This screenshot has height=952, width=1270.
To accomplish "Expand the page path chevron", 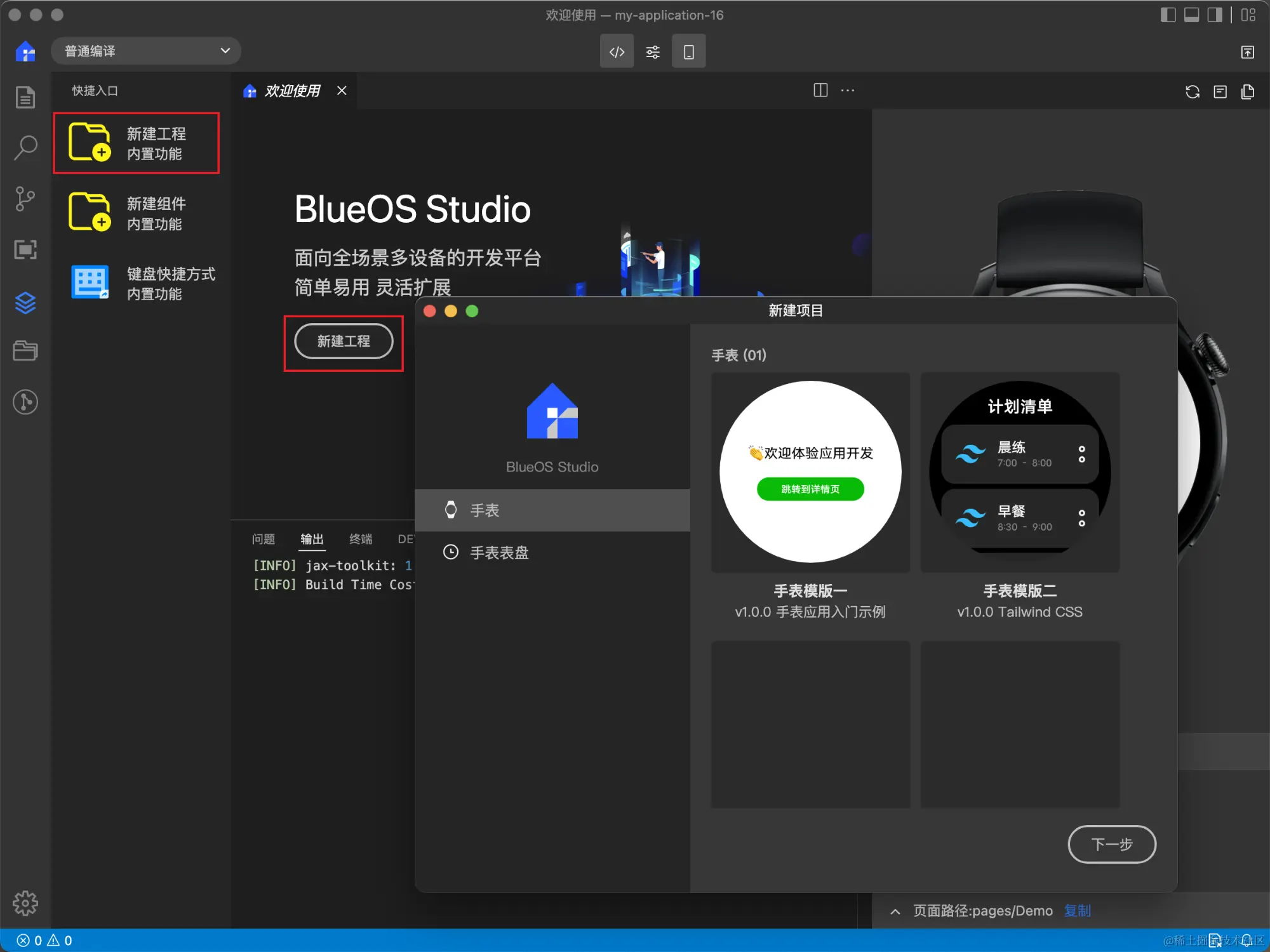I will (895, 911).
